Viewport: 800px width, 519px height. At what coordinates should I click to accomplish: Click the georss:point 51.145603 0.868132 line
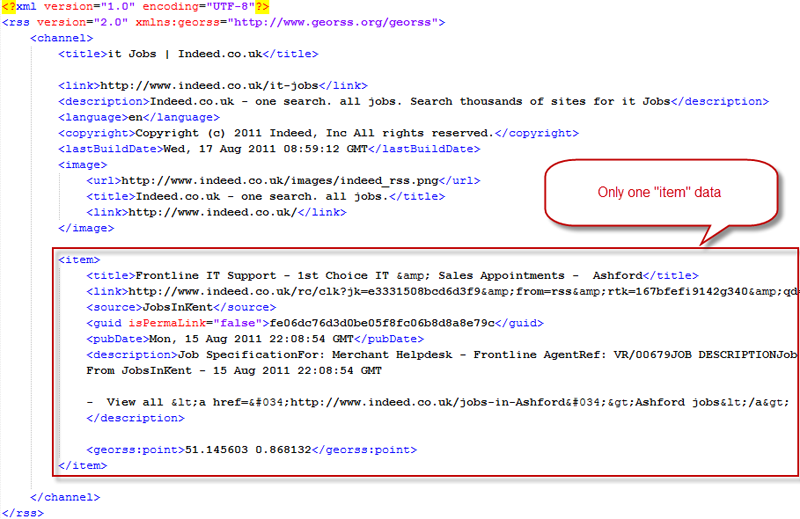click(252, 450)
